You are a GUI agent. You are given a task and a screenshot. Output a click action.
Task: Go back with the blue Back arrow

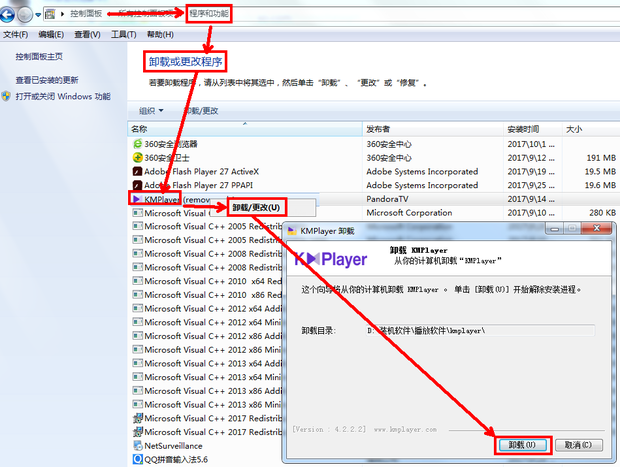point(7,15)
